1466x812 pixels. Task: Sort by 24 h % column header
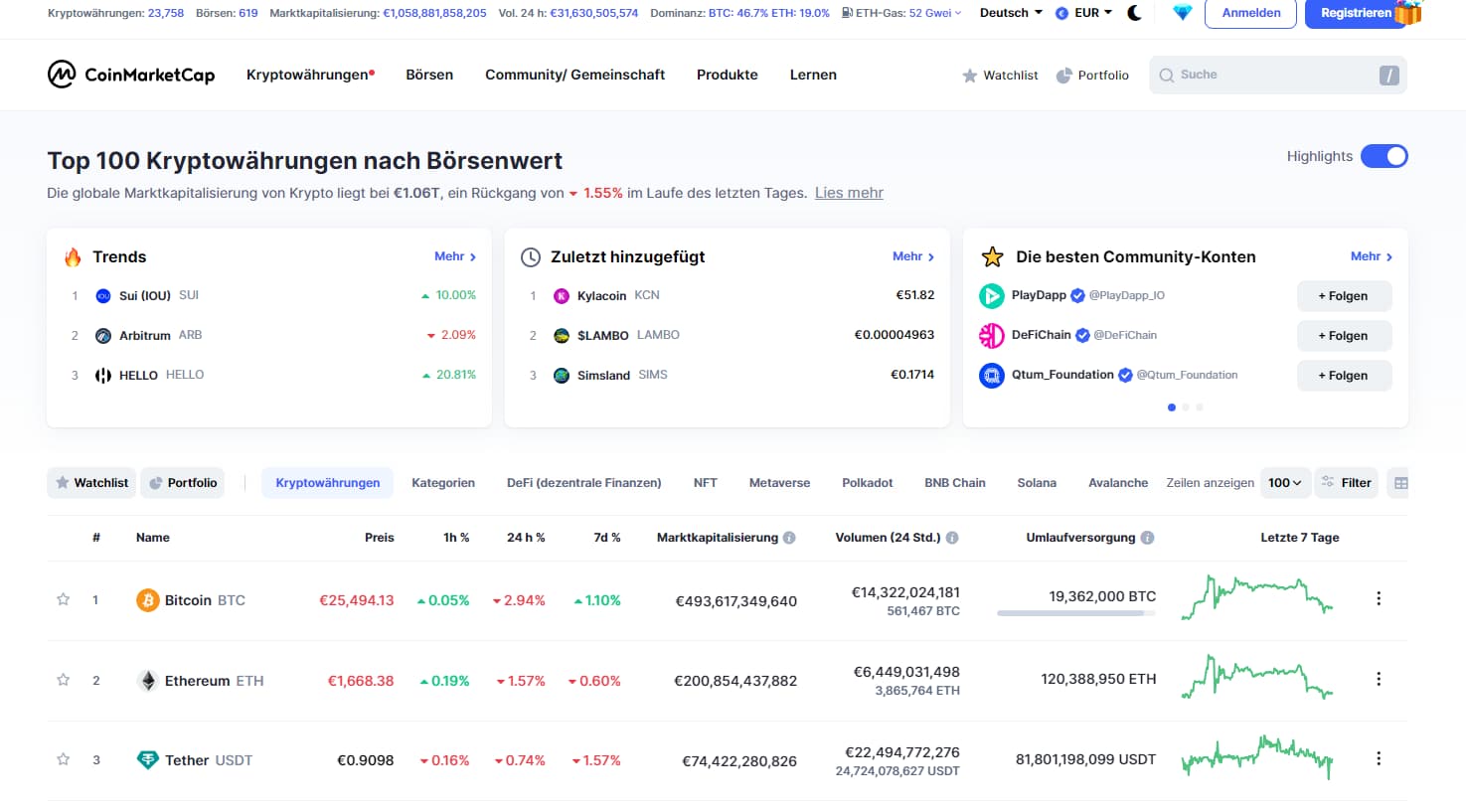pos(526,538)
